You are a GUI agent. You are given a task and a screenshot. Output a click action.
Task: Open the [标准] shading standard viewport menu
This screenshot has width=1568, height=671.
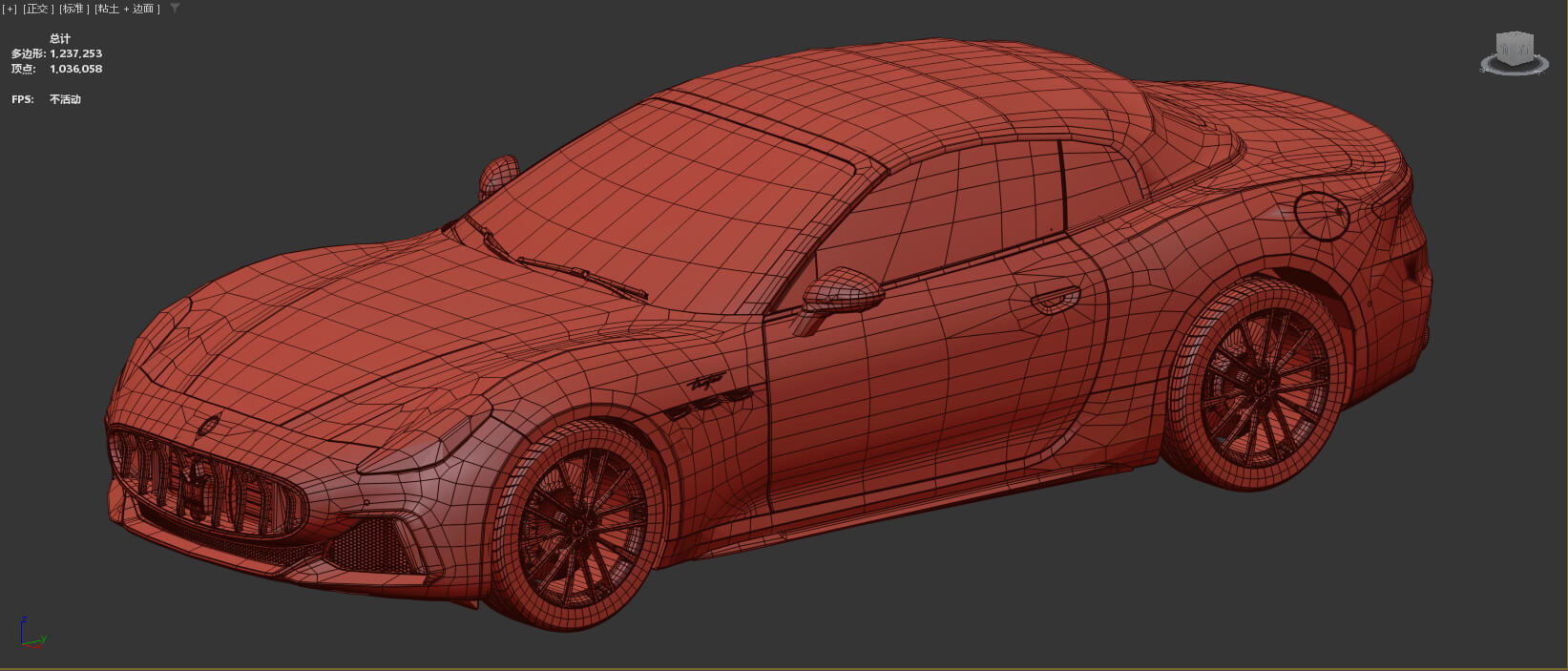pos(73,9)
